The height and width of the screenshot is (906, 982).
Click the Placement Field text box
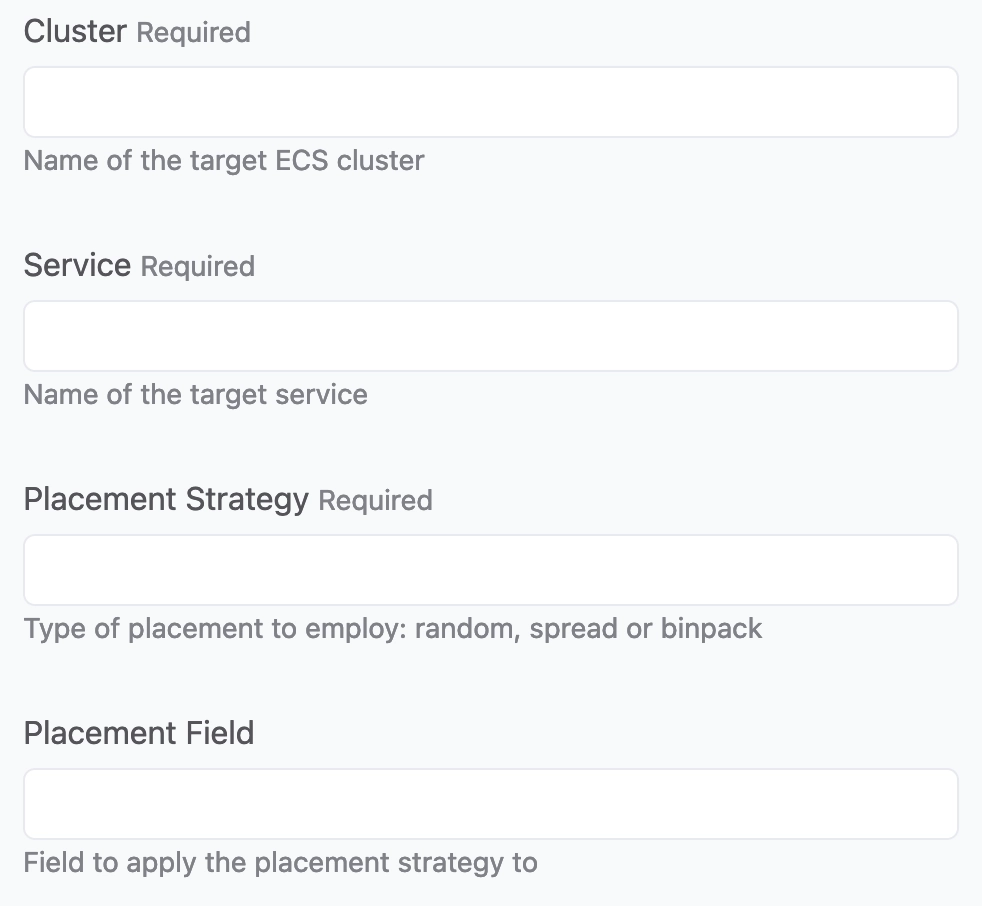(491, 804)
